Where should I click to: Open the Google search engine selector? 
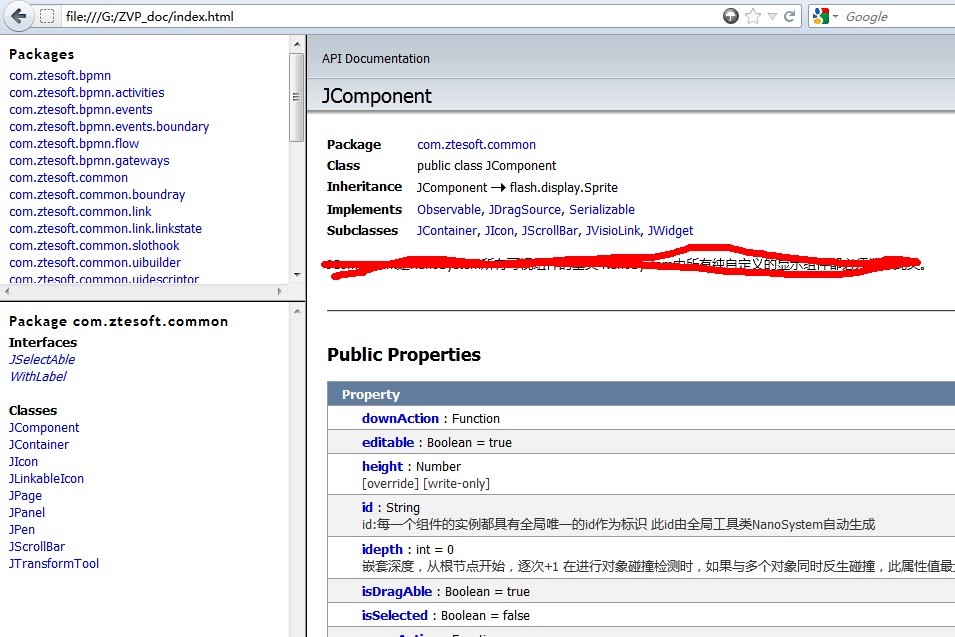coord(825,16)
